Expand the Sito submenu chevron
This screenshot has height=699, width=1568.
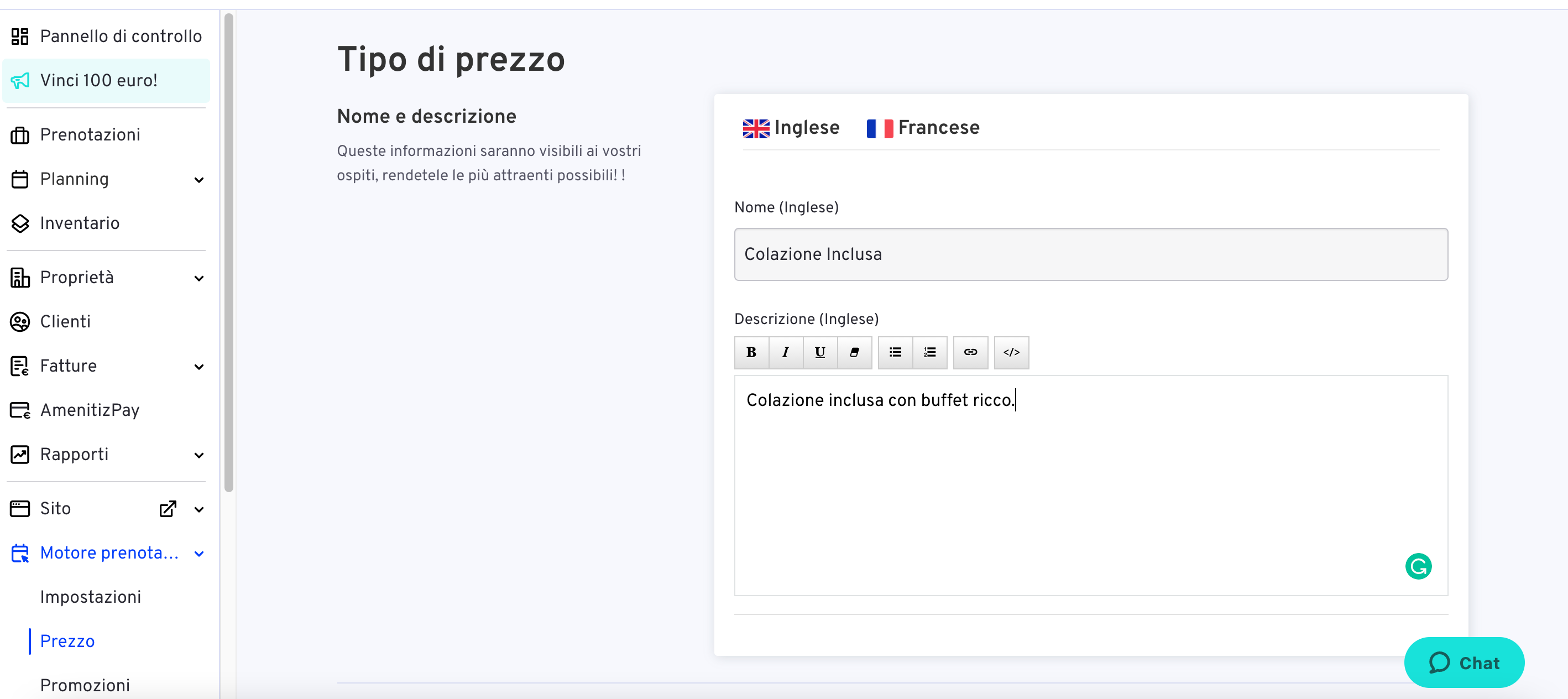tap(199, 509)
